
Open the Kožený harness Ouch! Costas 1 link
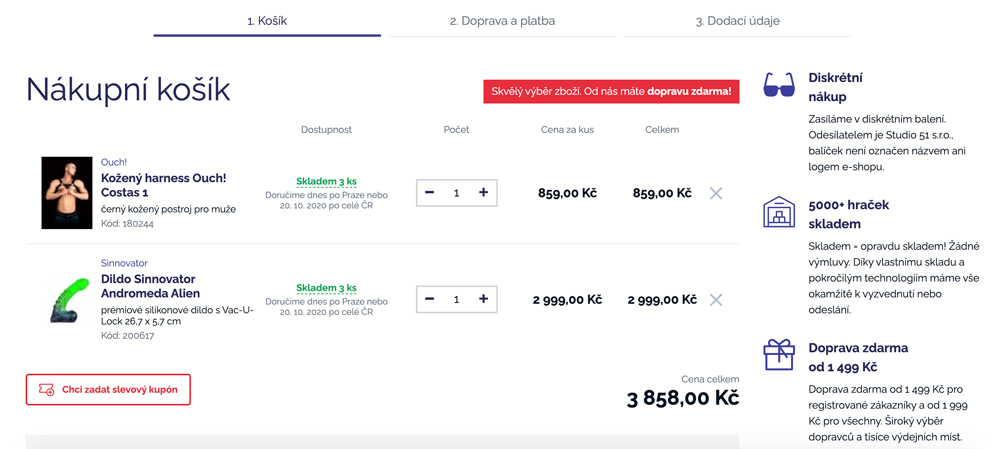(x=164, y=185)
